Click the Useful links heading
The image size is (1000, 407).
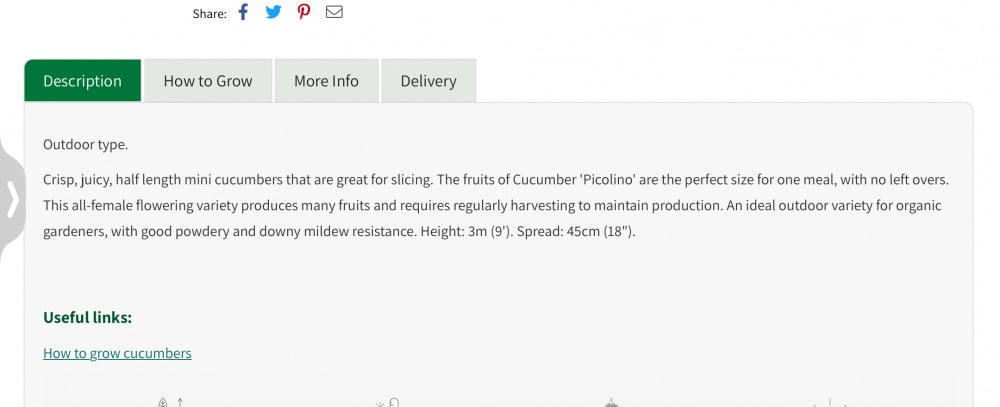[x=87, y=317]
